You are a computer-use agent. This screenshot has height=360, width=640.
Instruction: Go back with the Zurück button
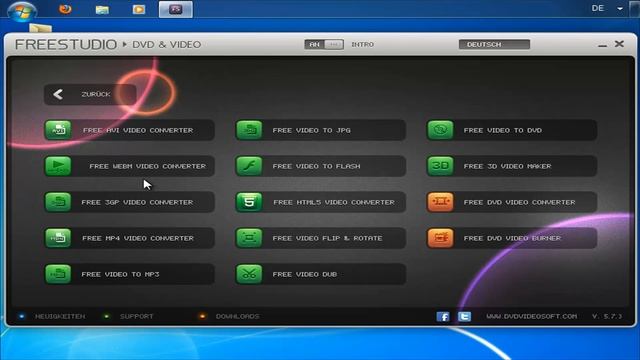click(90, 94)
